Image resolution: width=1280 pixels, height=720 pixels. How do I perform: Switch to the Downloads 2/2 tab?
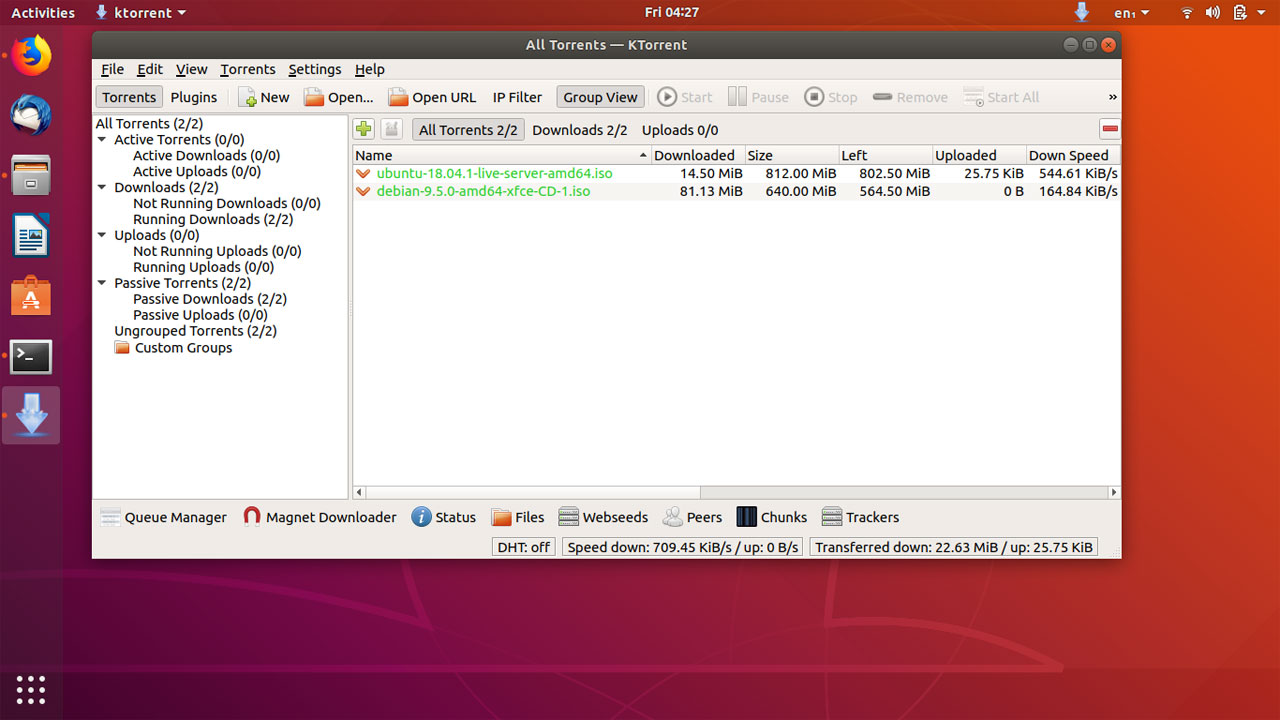click(x=580, y=130)
